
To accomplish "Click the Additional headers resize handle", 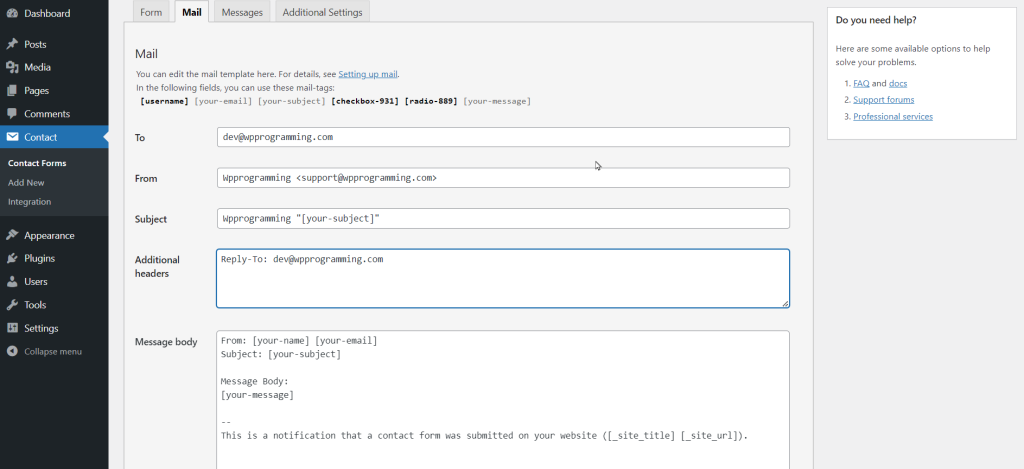I will click(x=784, y=303).
